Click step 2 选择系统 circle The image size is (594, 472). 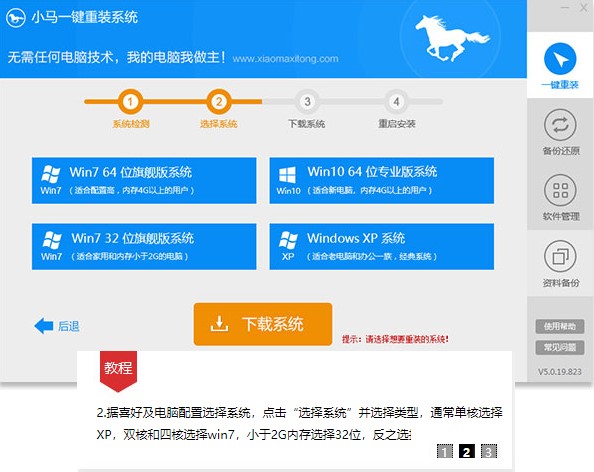pos(219,102)
